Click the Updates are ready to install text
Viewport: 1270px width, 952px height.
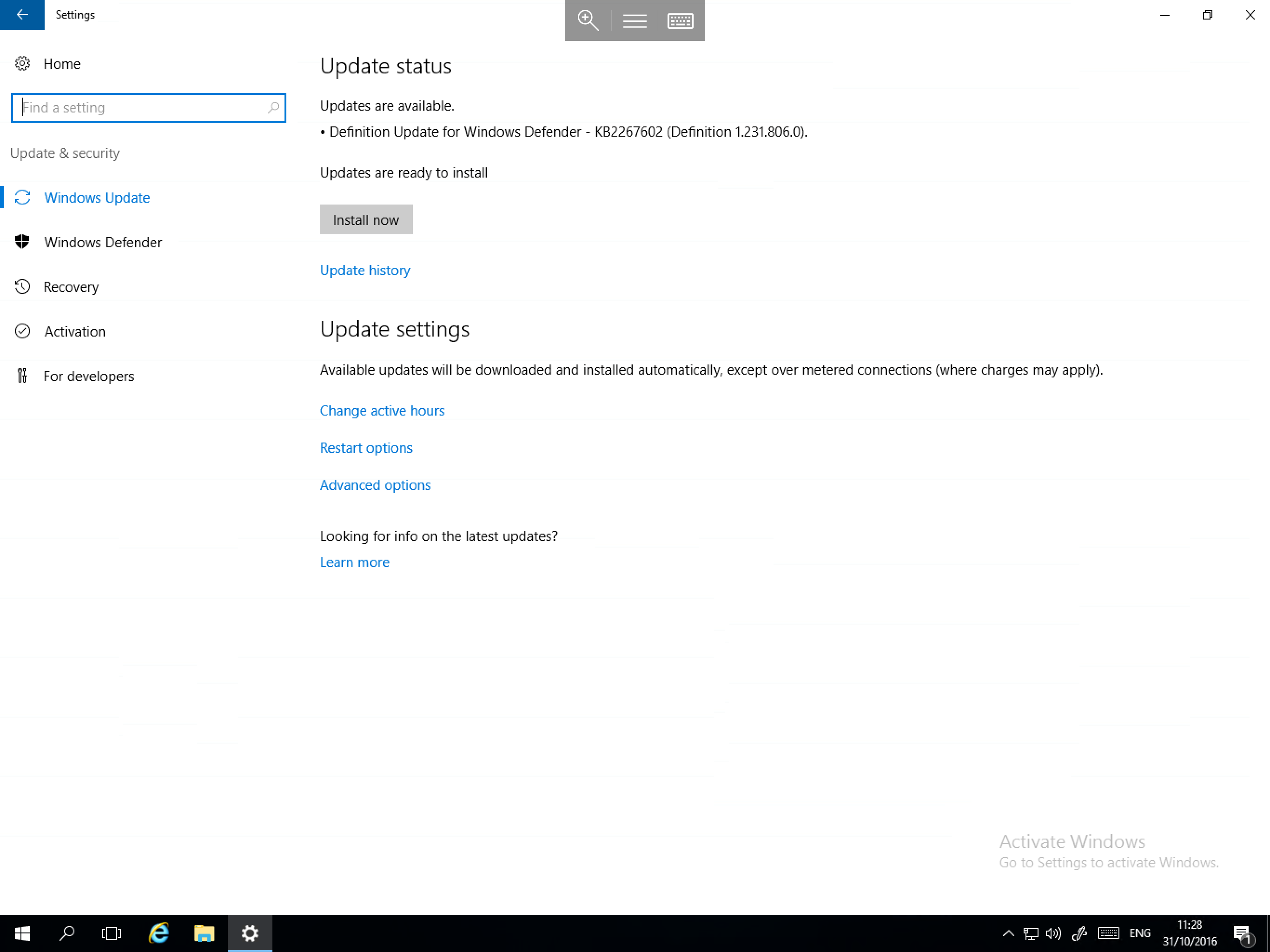(403, 173)
